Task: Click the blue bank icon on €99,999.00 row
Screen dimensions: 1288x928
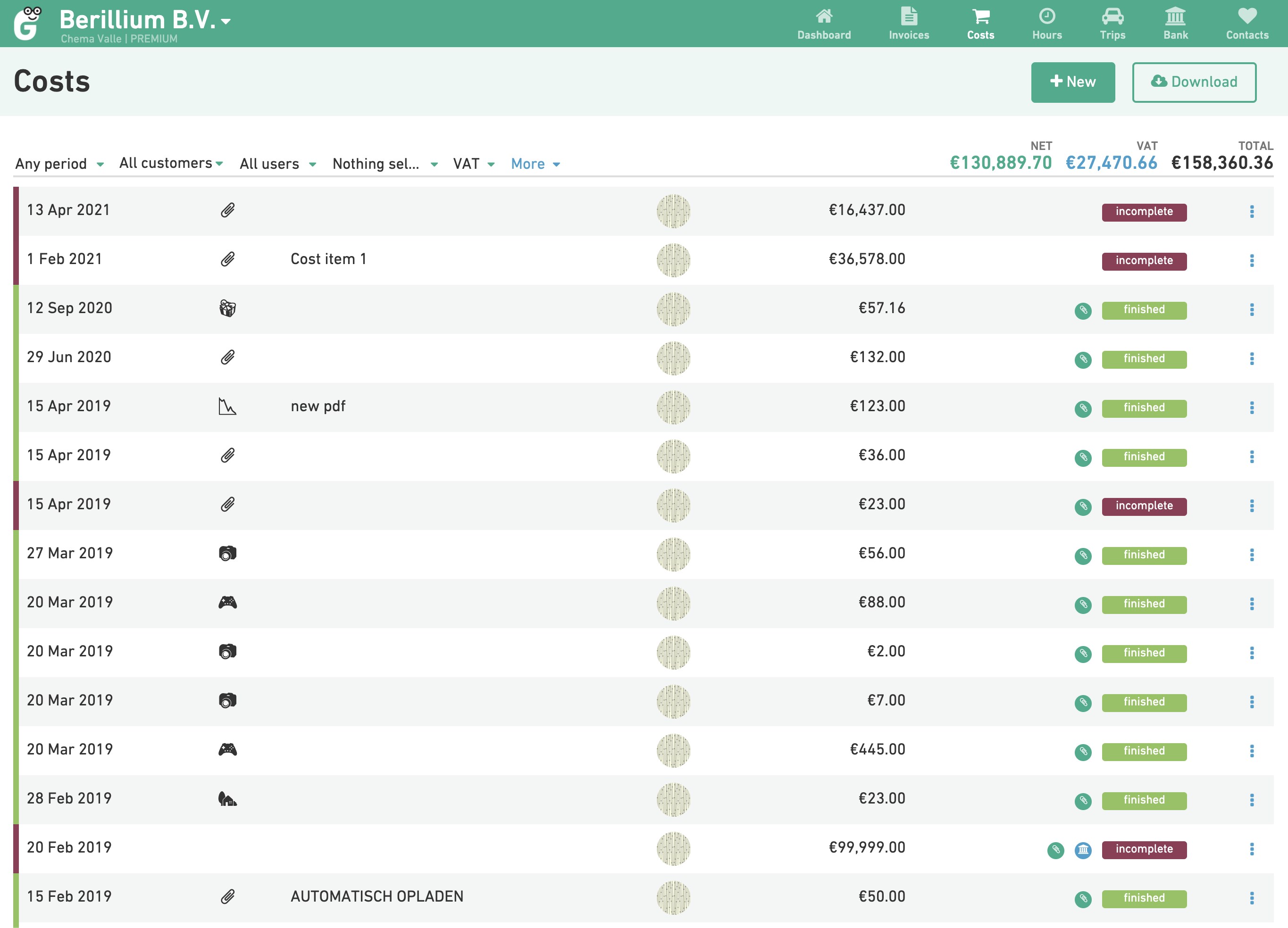Action: click(x=1083, y=850)
